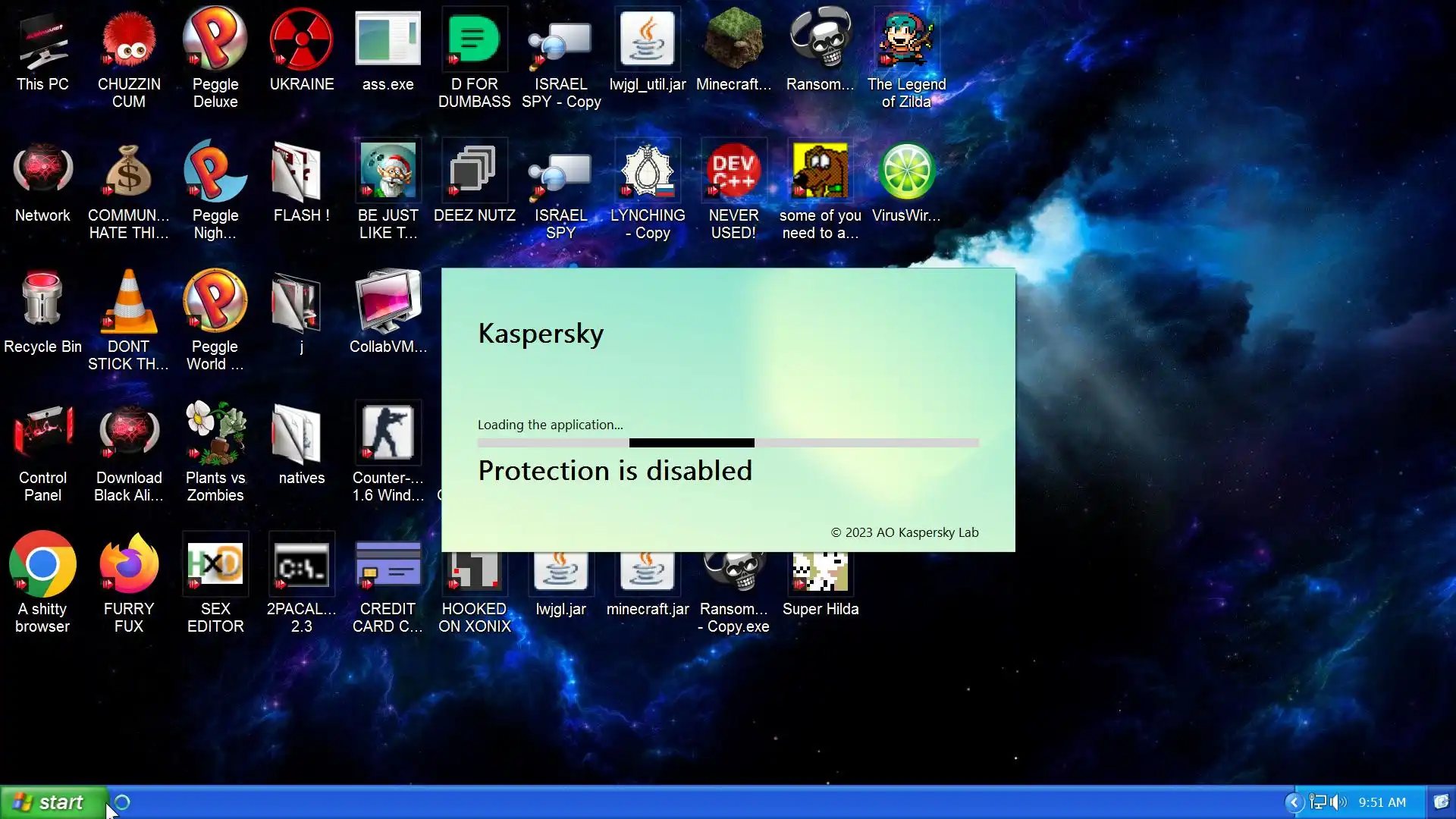Click the Kaspersky loading progress bar
1456x819 pixels.
pos(728,443)
